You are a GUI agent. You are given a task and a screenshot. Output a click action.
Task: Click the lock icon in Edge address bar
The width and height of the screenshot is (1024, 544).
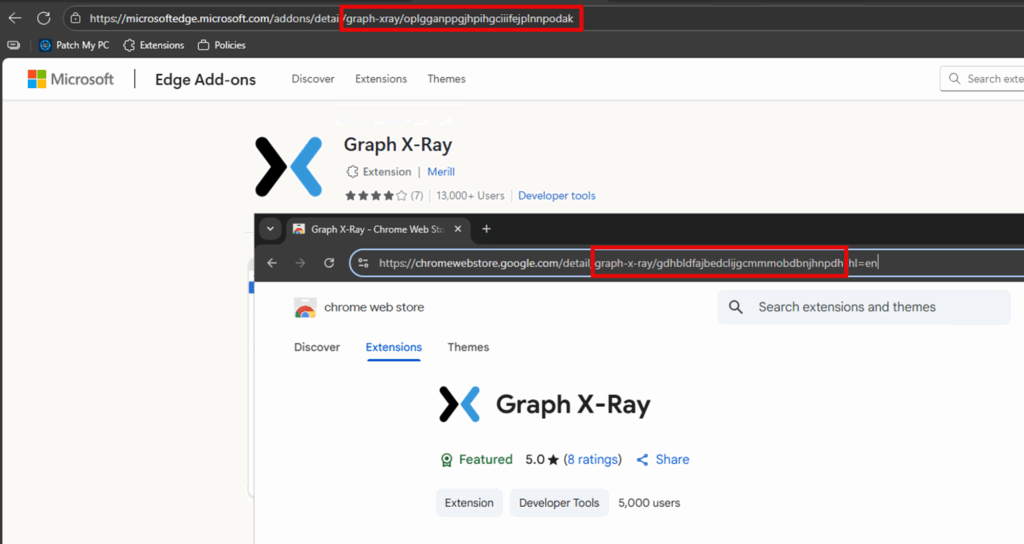75,18
